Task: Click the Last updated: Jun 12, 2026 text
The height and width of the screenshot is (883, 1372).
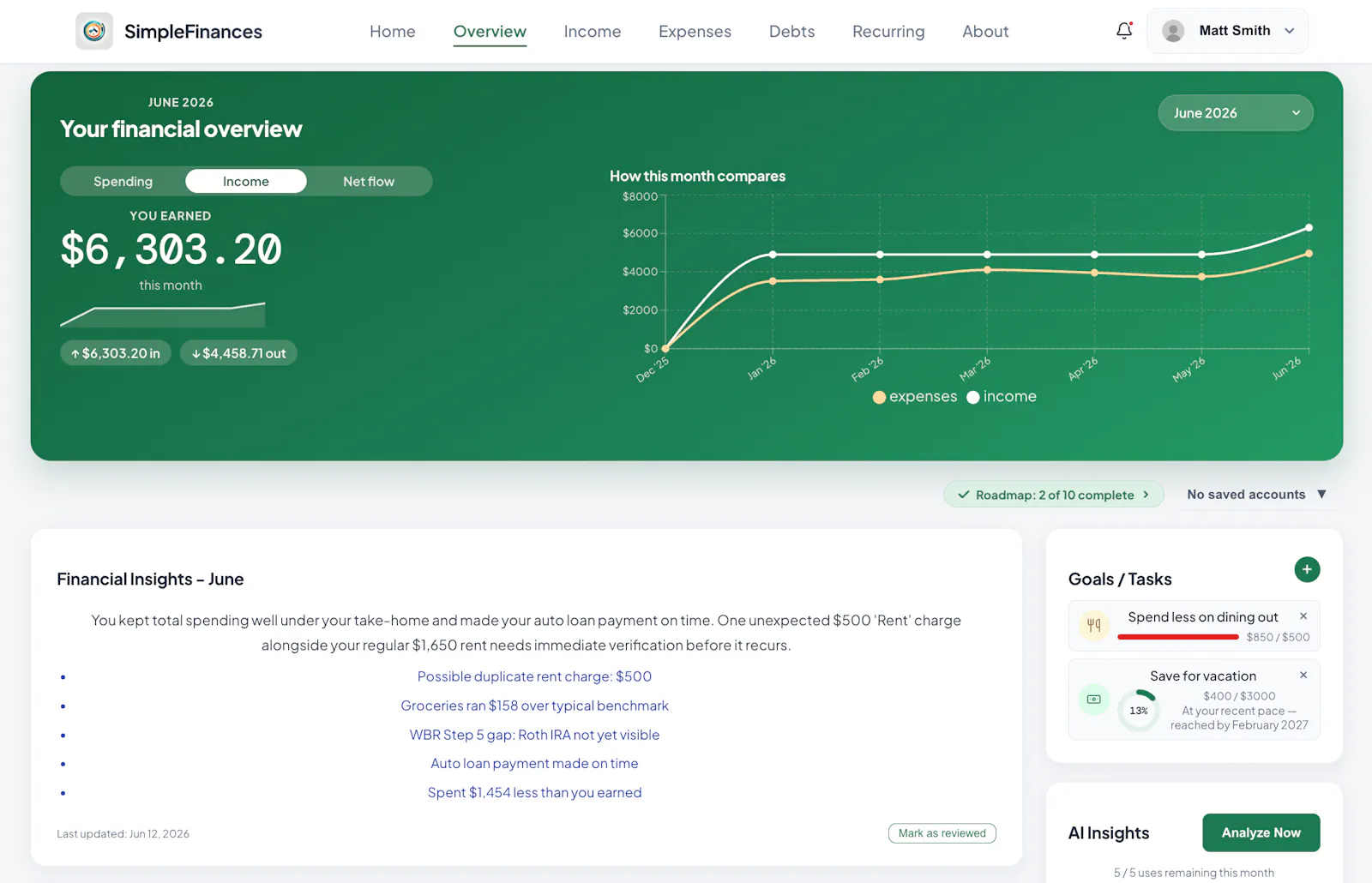Action: [123, 833]
